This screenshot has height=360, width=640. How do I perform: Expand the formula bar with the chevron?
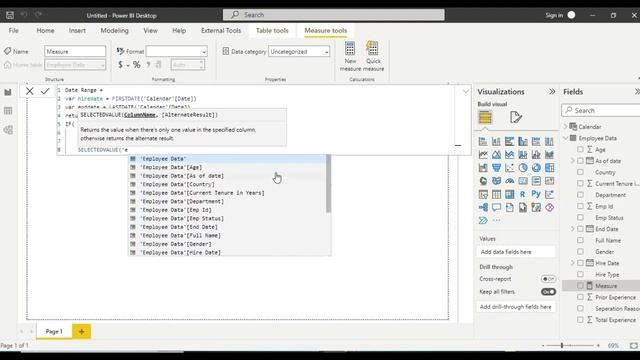[x=466, y=91]
